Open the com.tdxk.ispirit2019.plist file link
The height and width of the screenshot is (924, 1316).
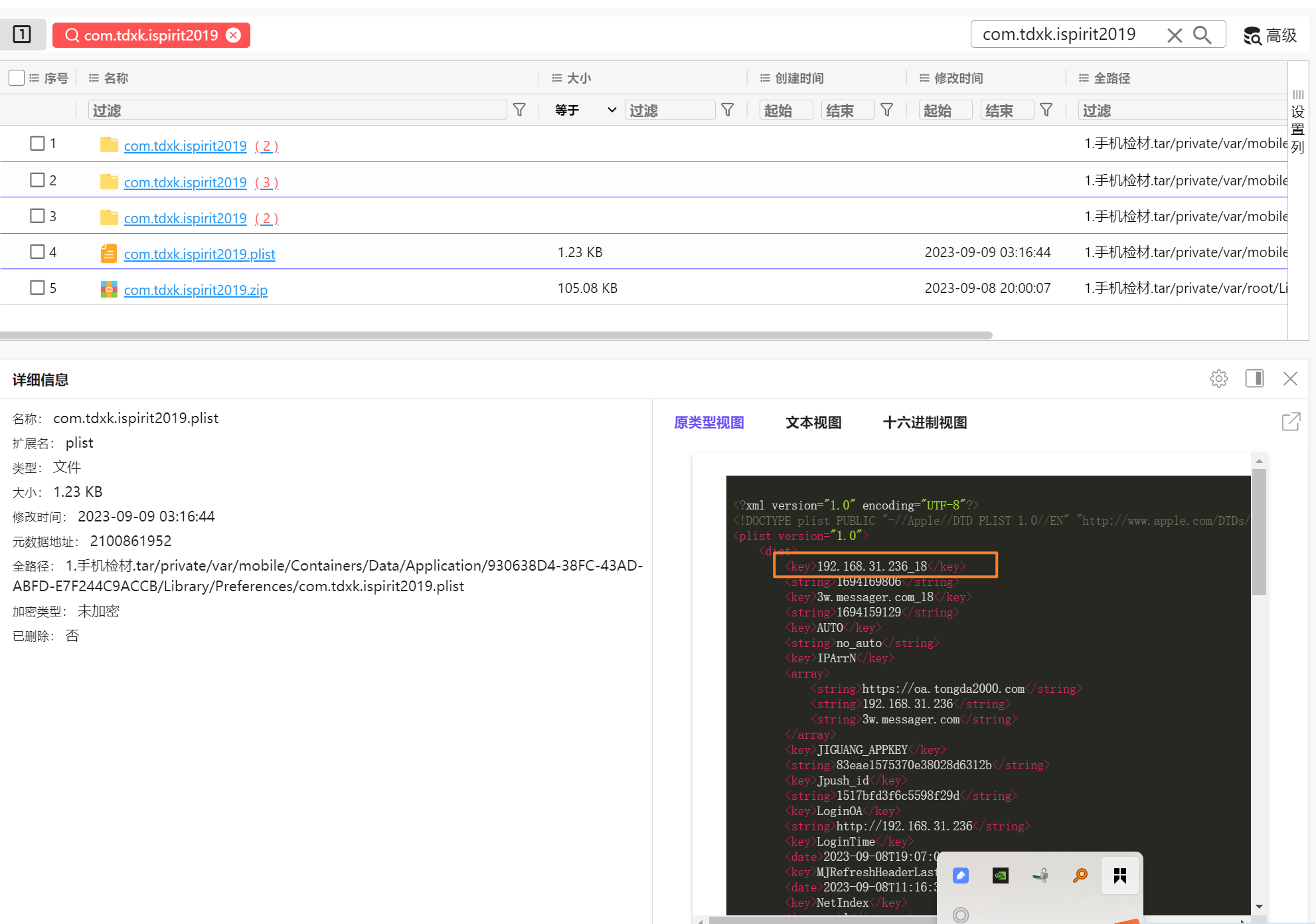(199, 254)
